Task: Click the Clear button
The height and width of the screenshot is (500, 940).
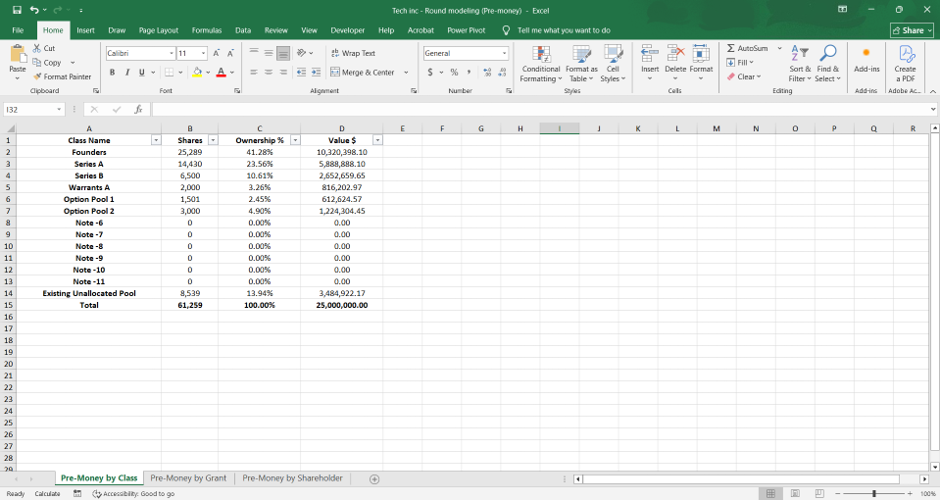Action: pos(744,77)
